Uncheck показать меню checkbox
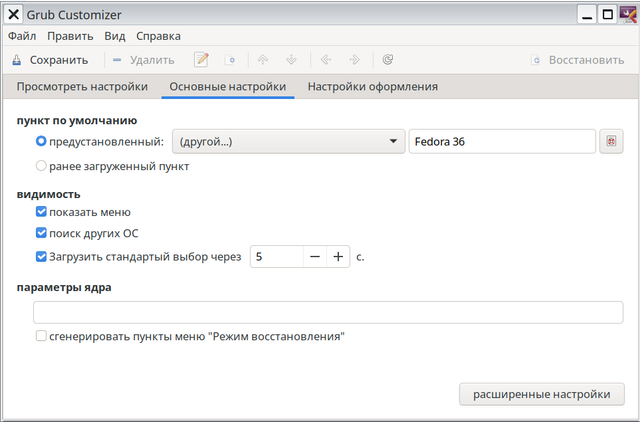This screenshot has width=640, height=422. 41,211
